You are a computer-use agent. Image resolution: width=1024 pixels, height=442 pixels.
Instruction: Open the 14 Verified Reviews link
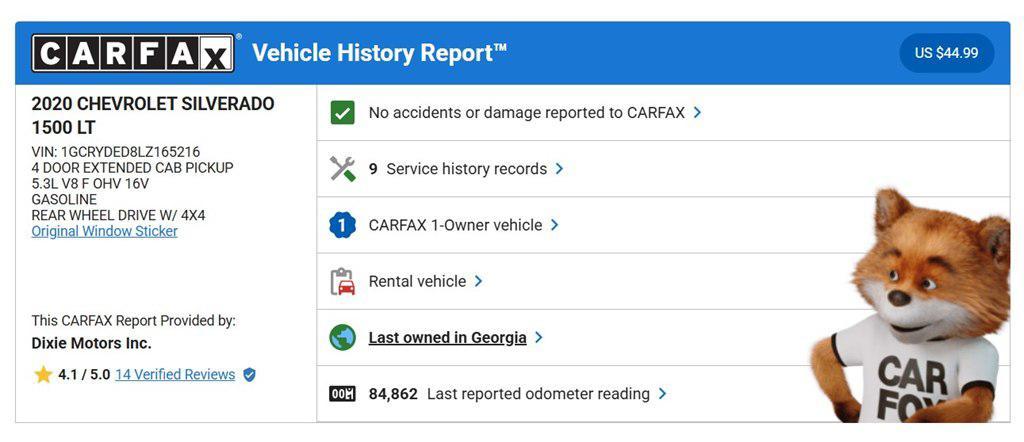[175, 375]
